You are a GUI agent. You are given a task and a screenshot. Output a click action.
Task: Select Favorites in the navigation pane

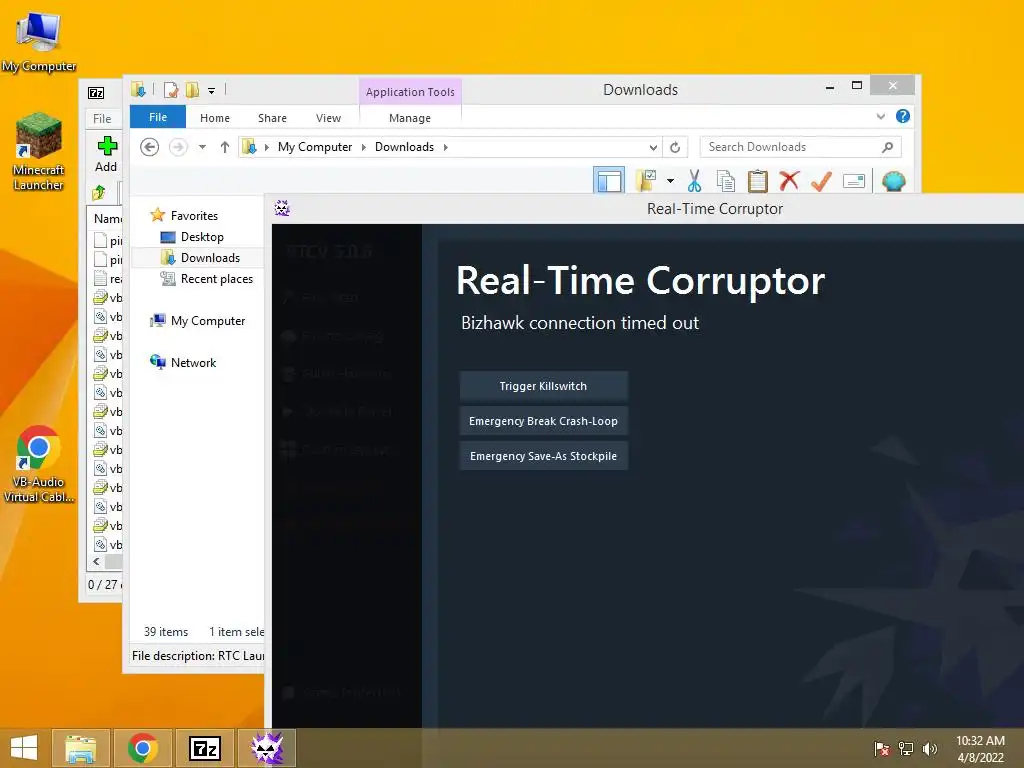tap(194, 216)
